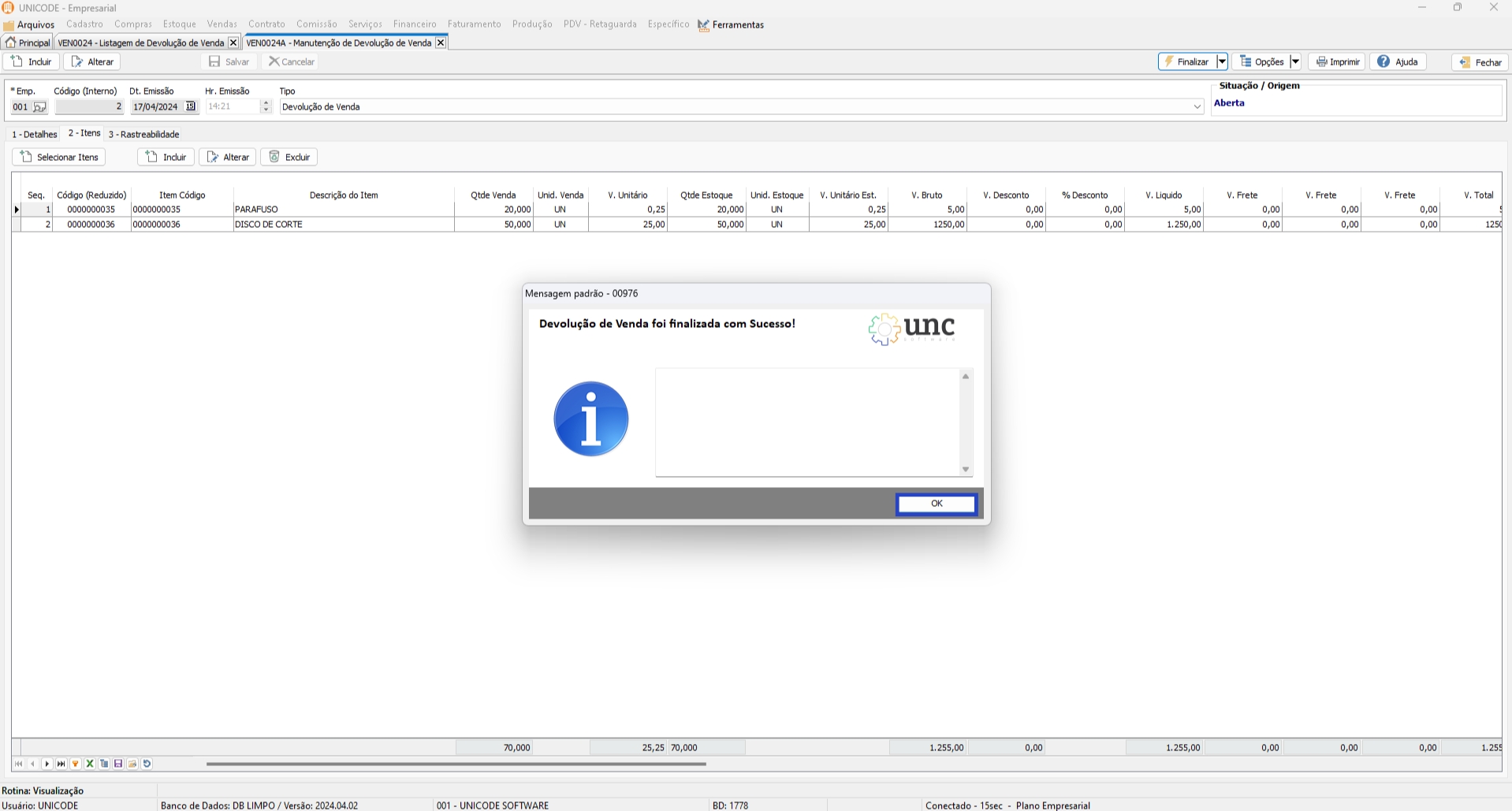Expand the Opções dropdown arrow
Image resolution: width=1512 pixels, height=811 pixels.
(x=1295, y=61)
